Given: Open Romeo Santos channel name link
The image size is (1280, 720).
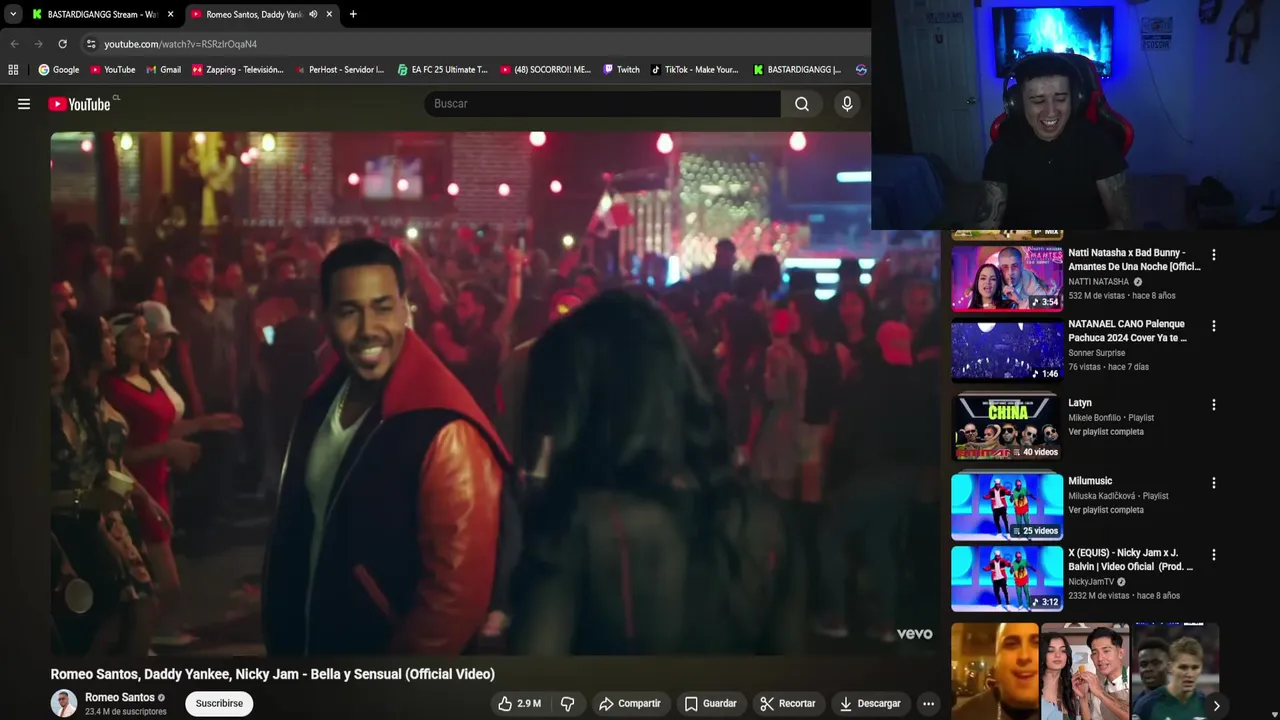Looking at the screenshot, I should [120, 697].
